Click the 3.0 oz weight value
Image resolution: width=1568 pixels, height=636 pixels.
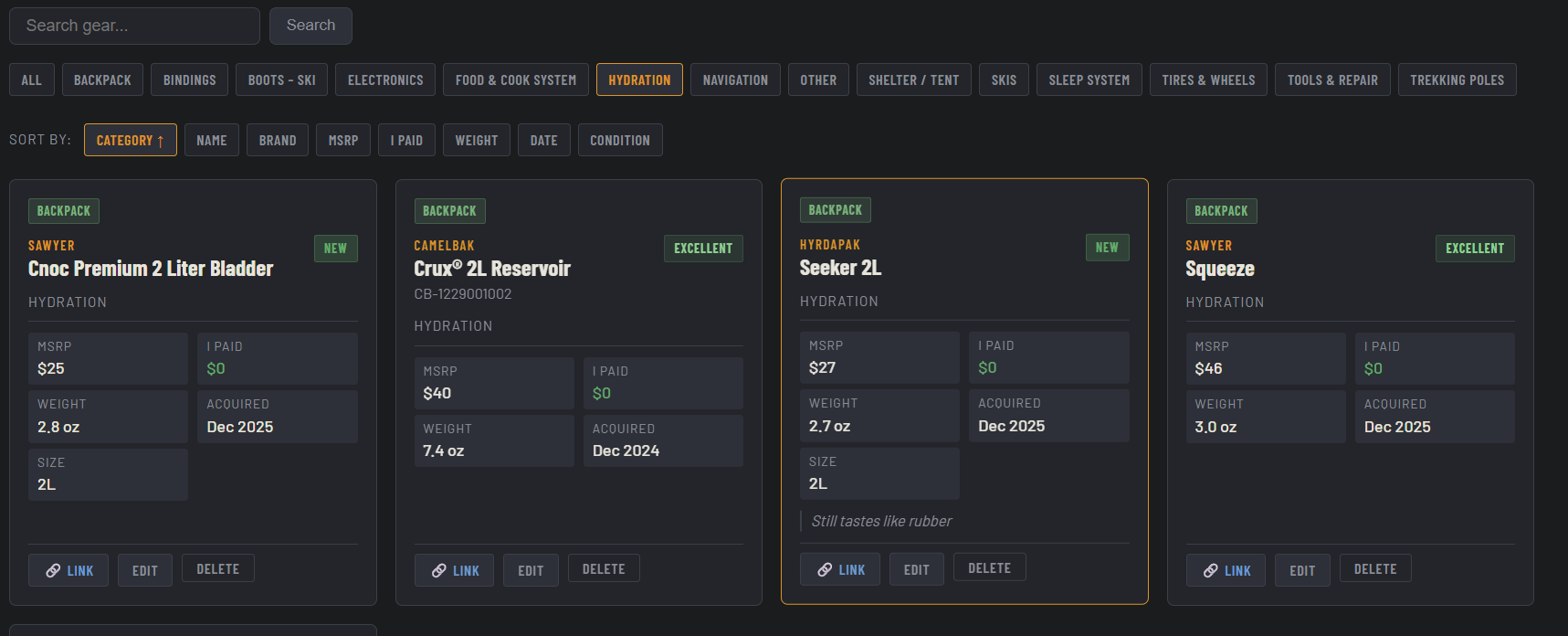point(1215,427)
